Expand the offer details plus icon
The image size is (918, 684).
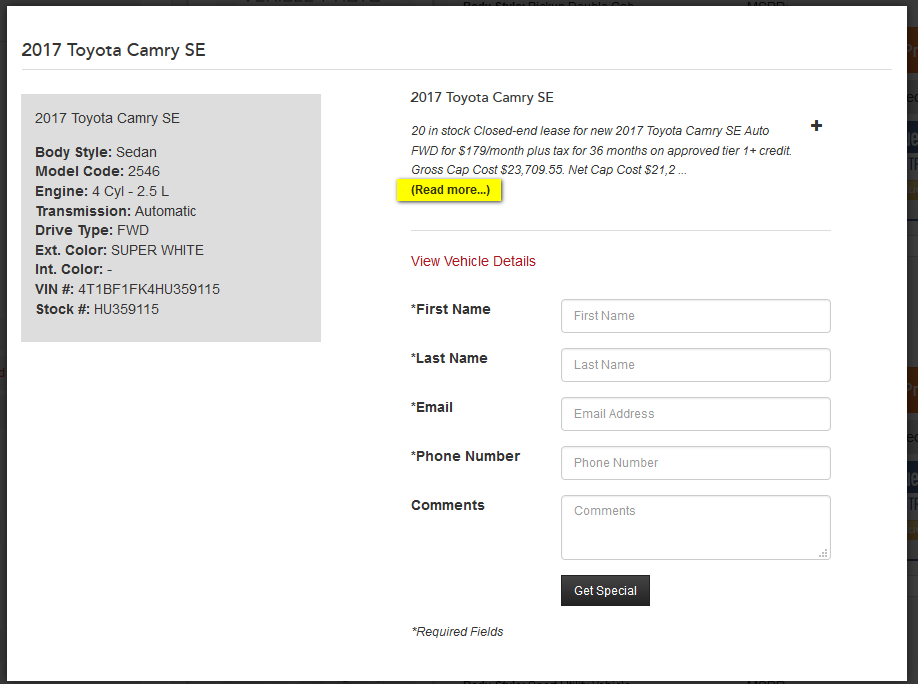tap(816, 125)
